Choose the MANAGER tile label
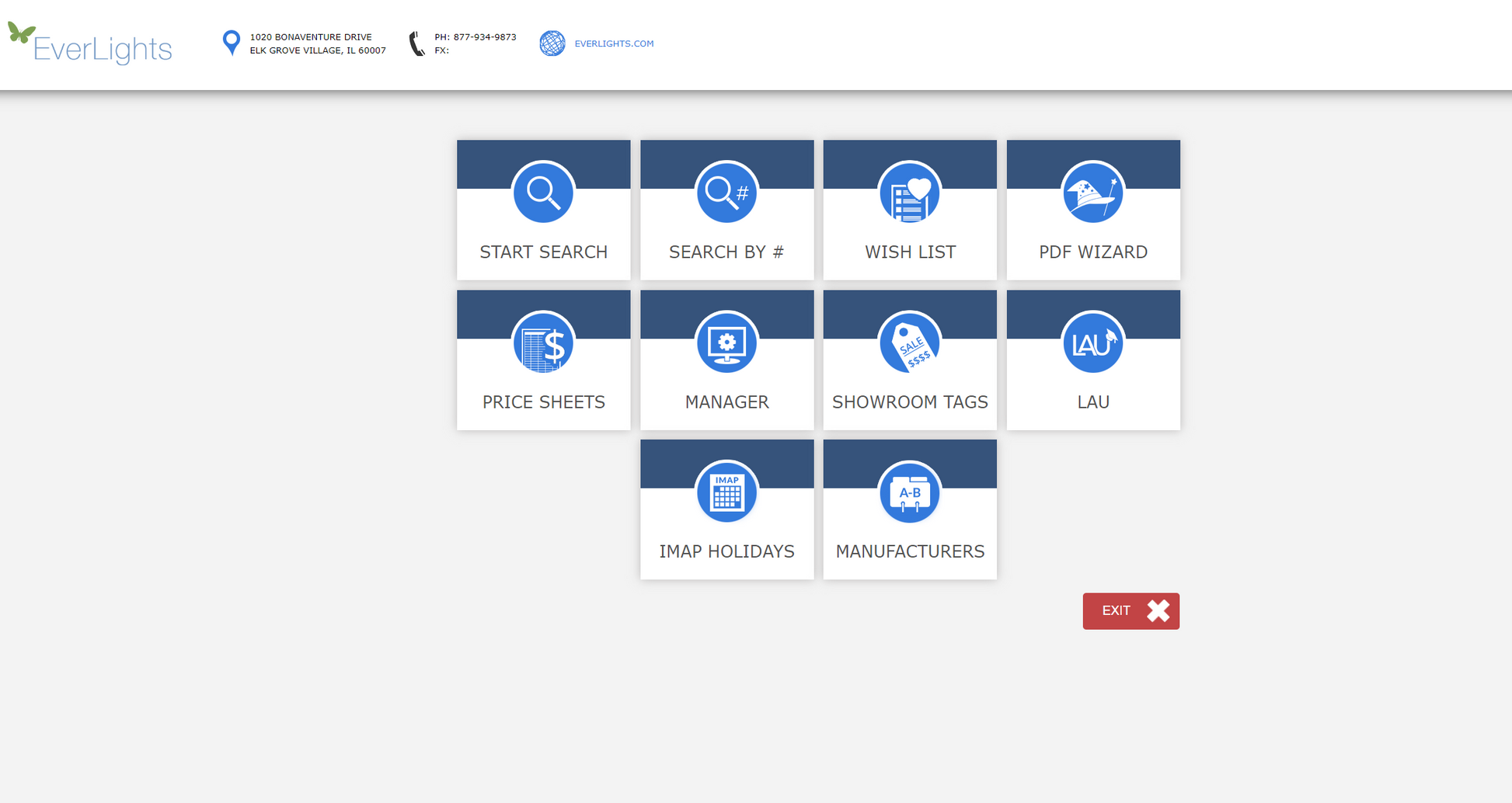This screenshot has height=803, width=1512. [x=726, y=402]
